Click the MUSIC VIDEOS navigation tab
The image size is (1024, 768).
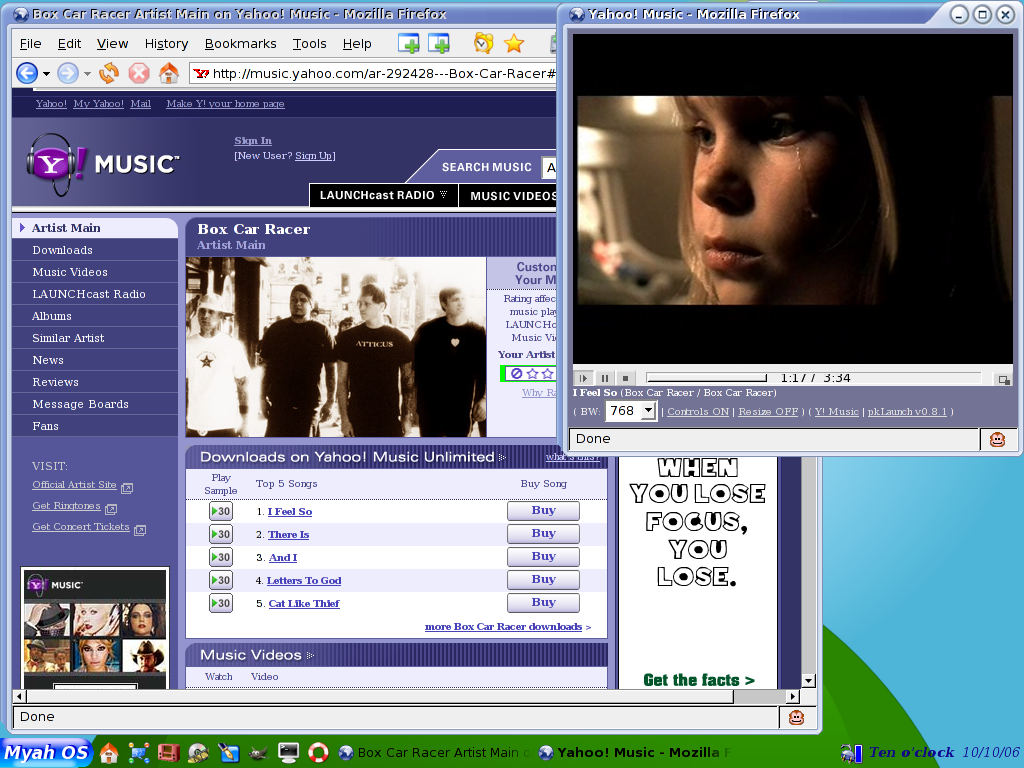(x=508, y=195)
